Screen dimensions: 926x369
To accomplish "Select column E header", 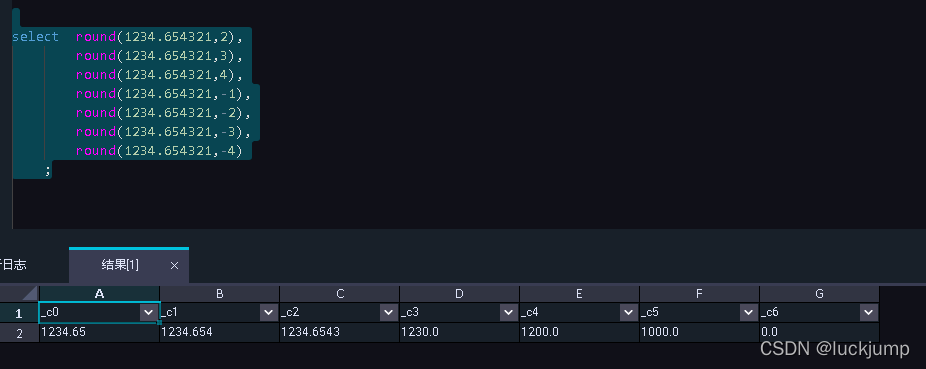I will point(579,294).
